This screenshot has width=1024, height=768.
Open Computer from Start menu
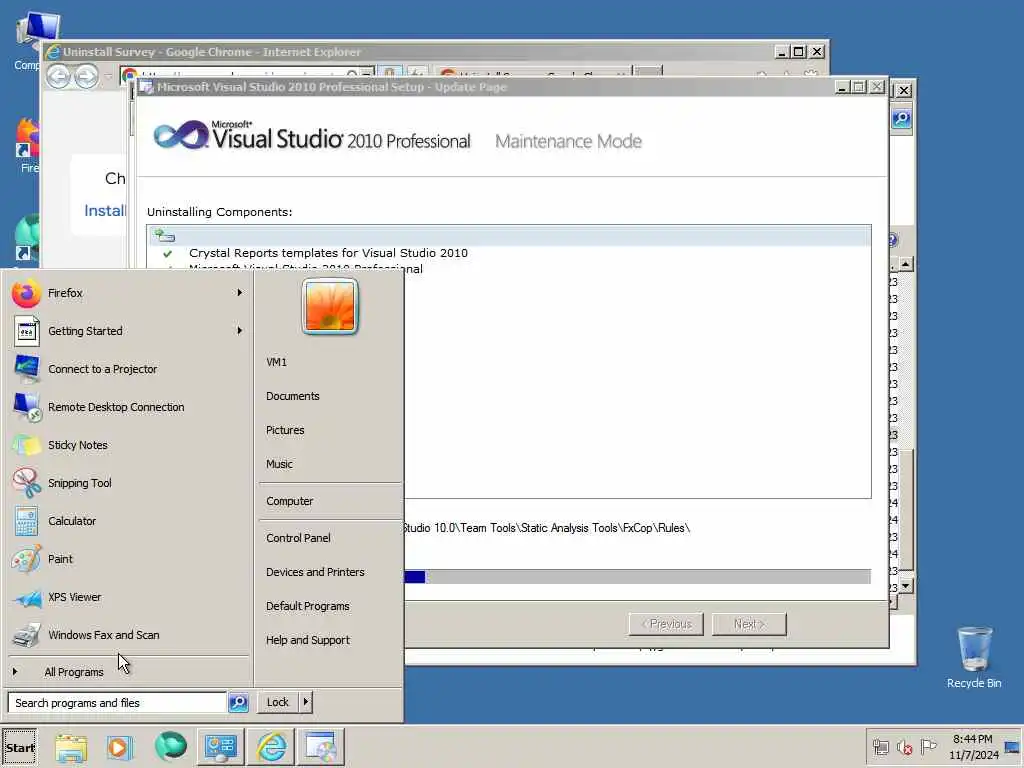tap(289, 502)
